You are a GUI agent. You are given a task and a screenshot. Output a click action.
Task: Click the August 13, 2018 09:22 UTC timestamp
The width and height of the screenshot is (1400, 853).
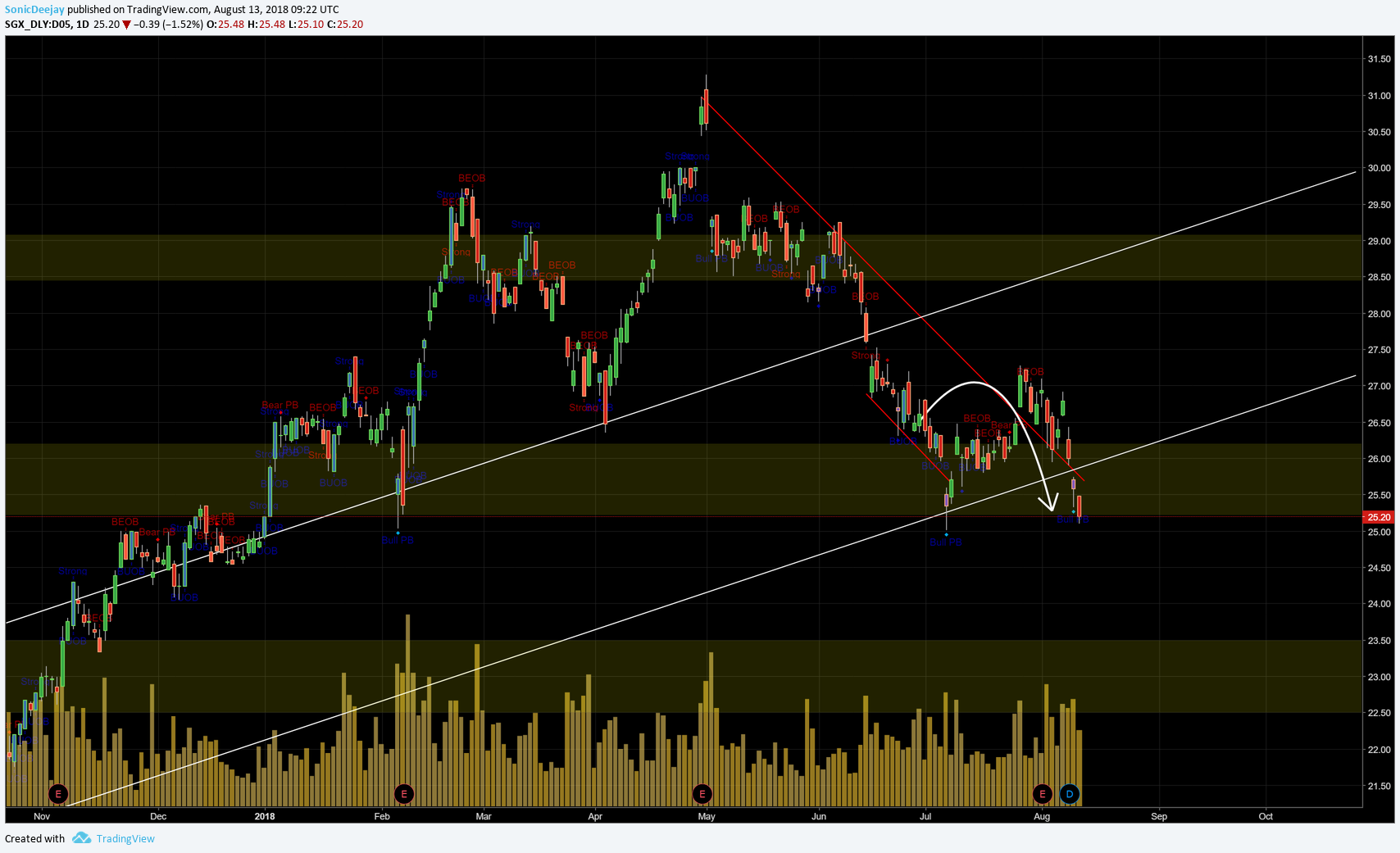pyautogui.click(x=276, y=10)
